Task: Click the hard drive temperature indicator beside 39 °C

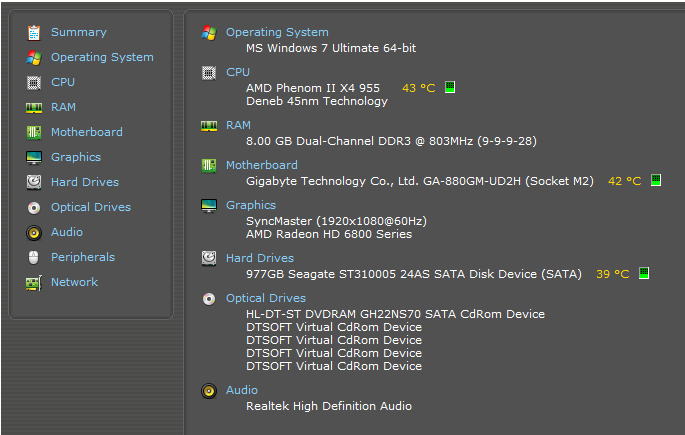Action: click(644, 273)
